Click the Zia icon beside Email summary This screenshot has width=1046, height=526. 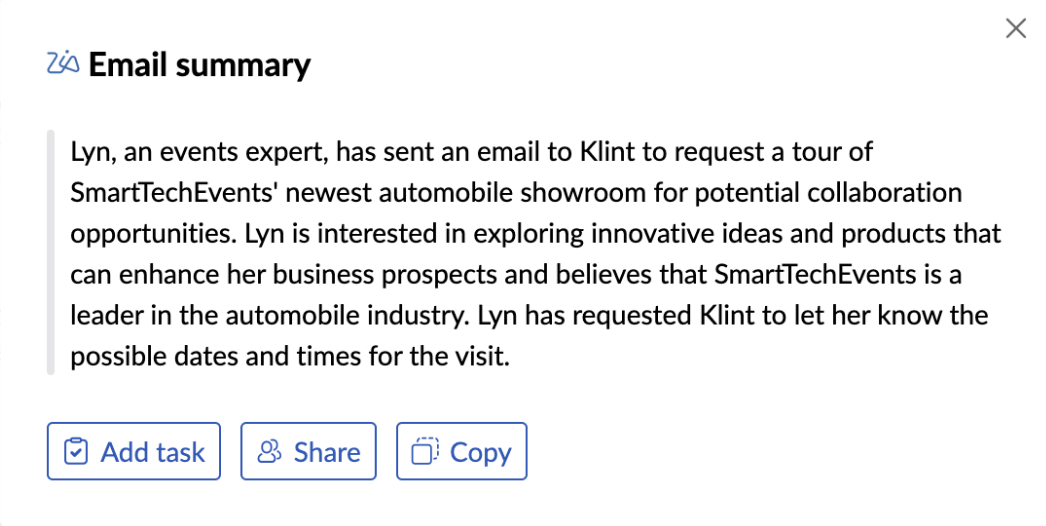tap(63, 65)
